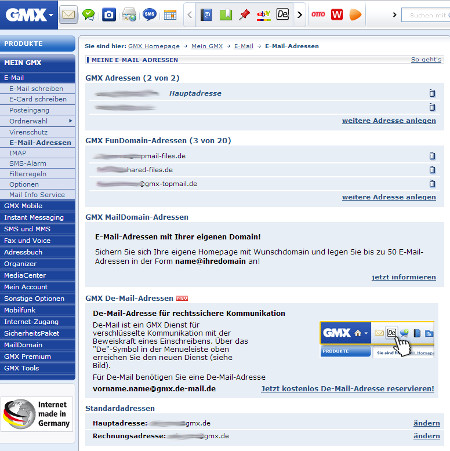Click the 'jetzt informieren' link
The height and width of the screenshot is (451, 450).
(x=404, y=277)
